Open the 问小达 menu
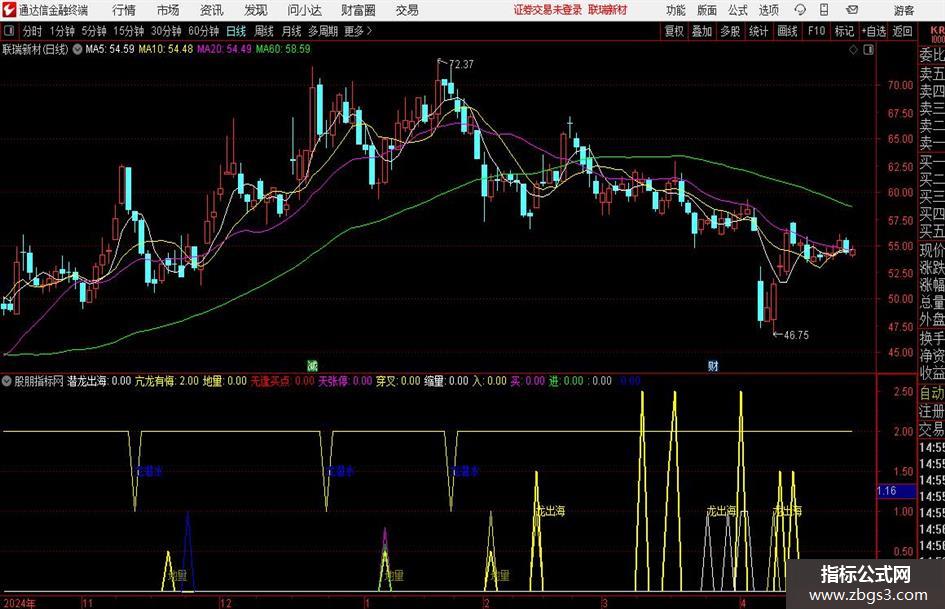Viewport: 945px width, 609px height. click(x=304, y=10)
